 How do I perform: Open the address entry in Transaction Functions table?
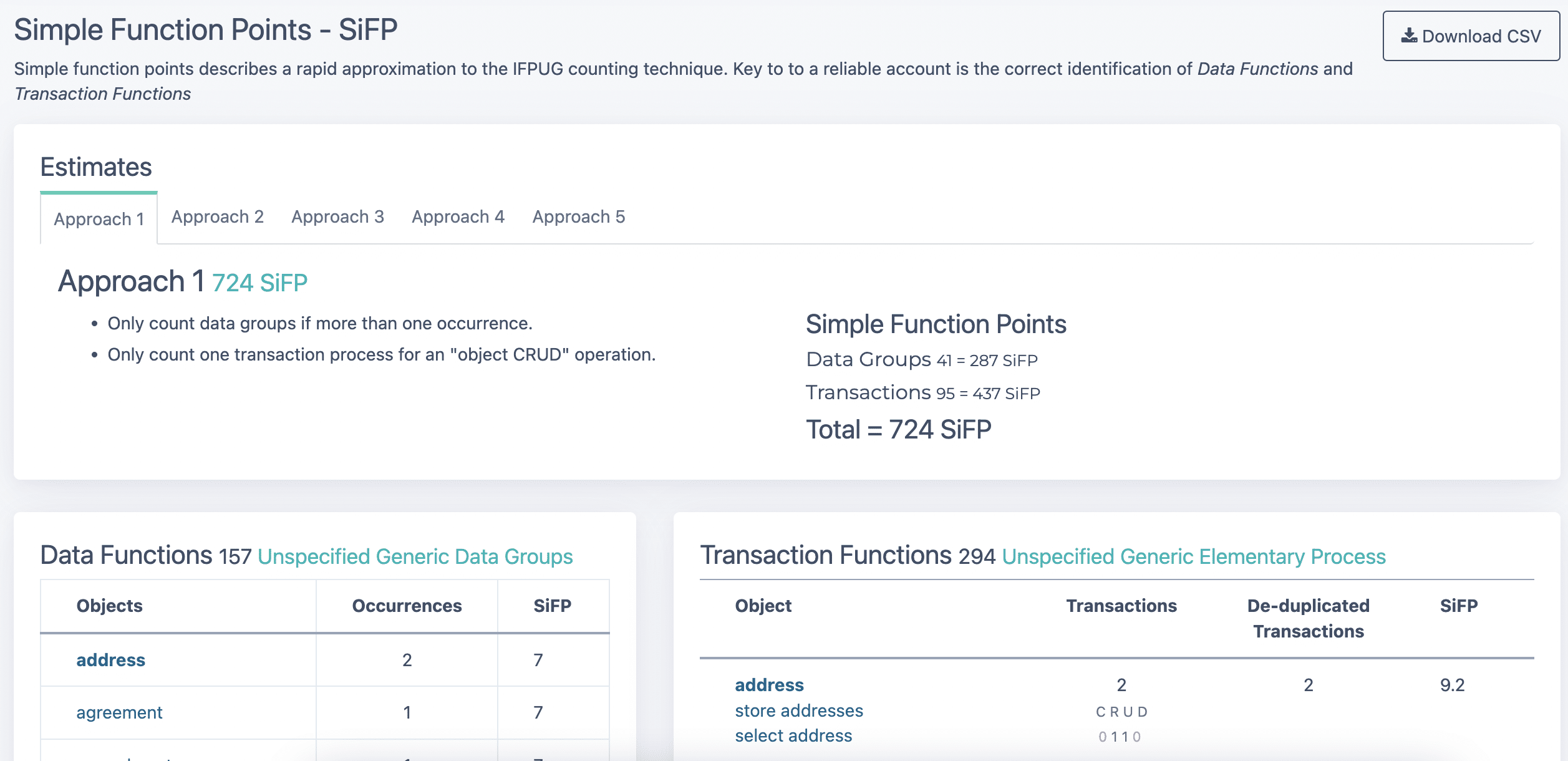(x=770, y=685)
